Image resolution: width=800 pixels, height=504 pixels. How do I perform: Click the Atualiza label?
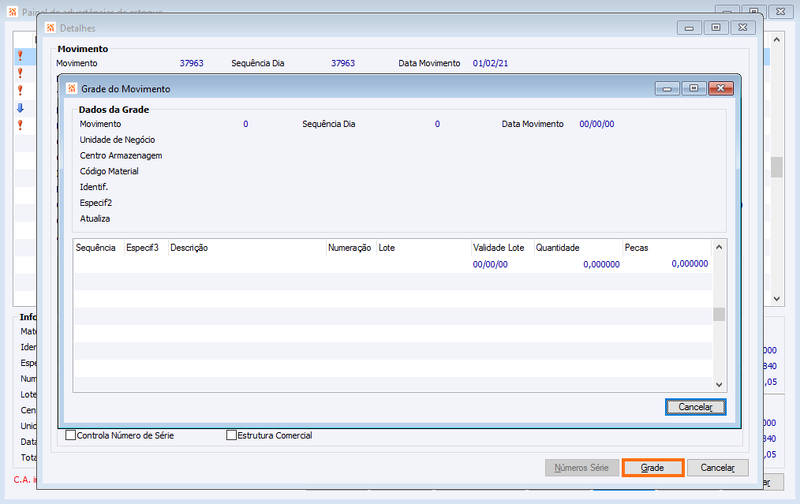point(95,218)
